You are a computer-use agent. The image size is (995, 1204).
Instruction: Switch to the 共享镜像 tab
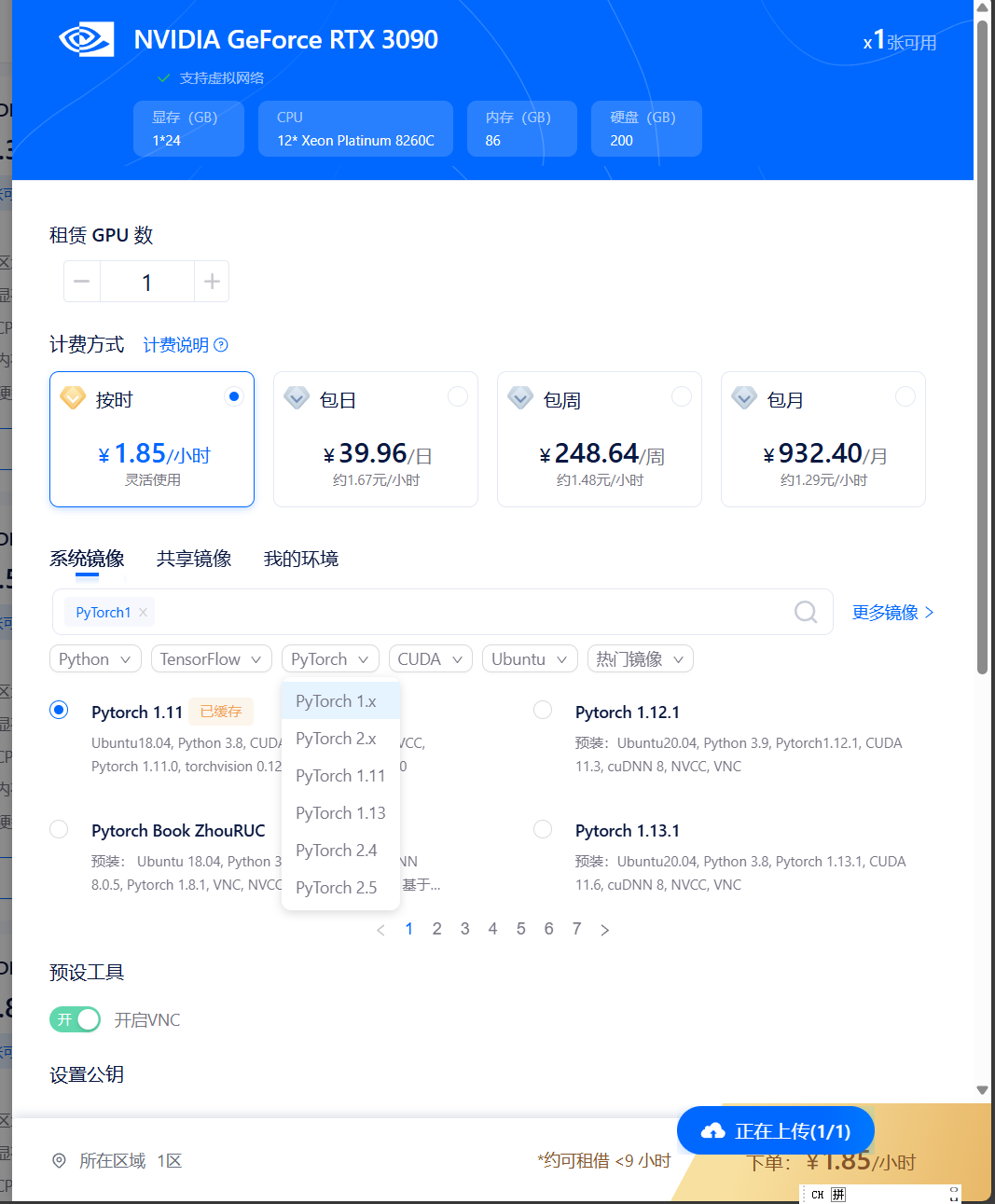click(x=194, y=559)
